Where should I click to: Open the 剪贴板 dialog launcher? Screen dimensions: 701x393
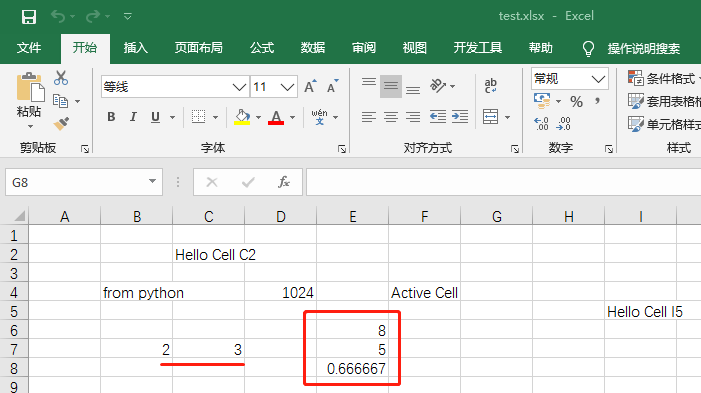[x=85, y=149]
